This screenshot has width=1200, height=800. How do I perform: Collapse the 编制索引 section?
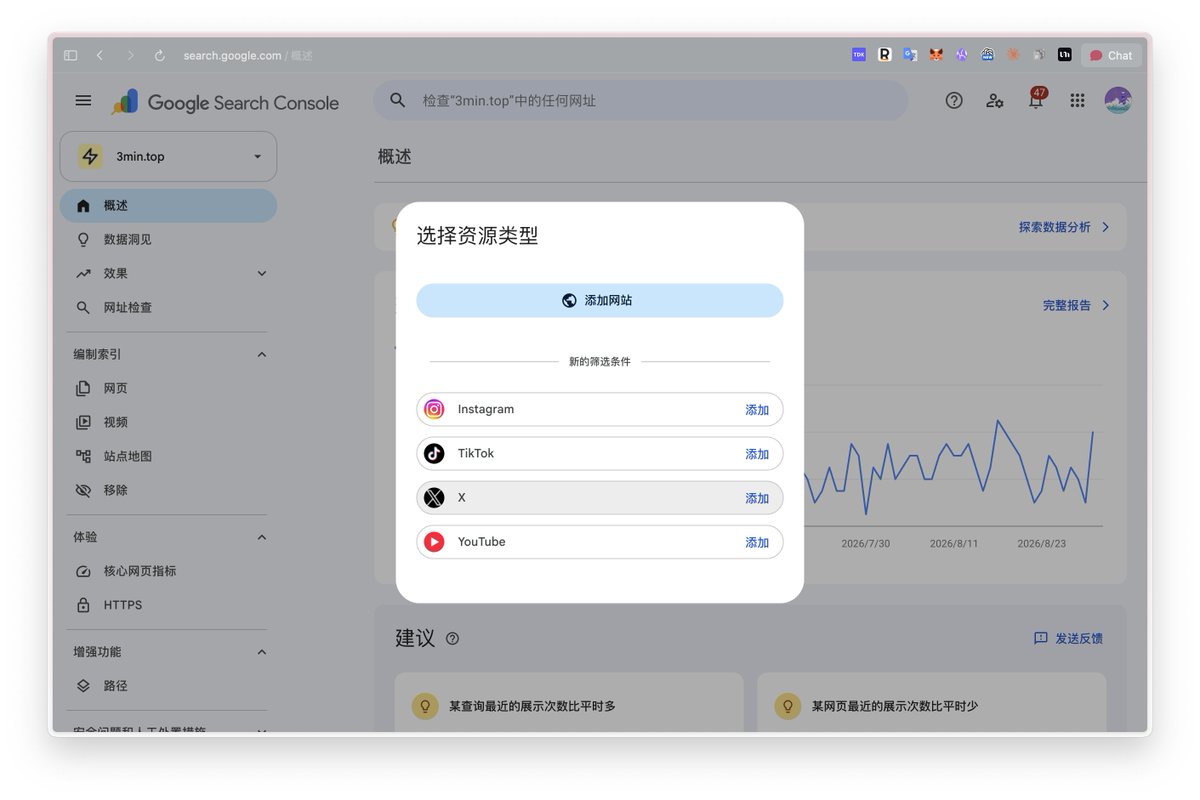click(x=262, y=354)
